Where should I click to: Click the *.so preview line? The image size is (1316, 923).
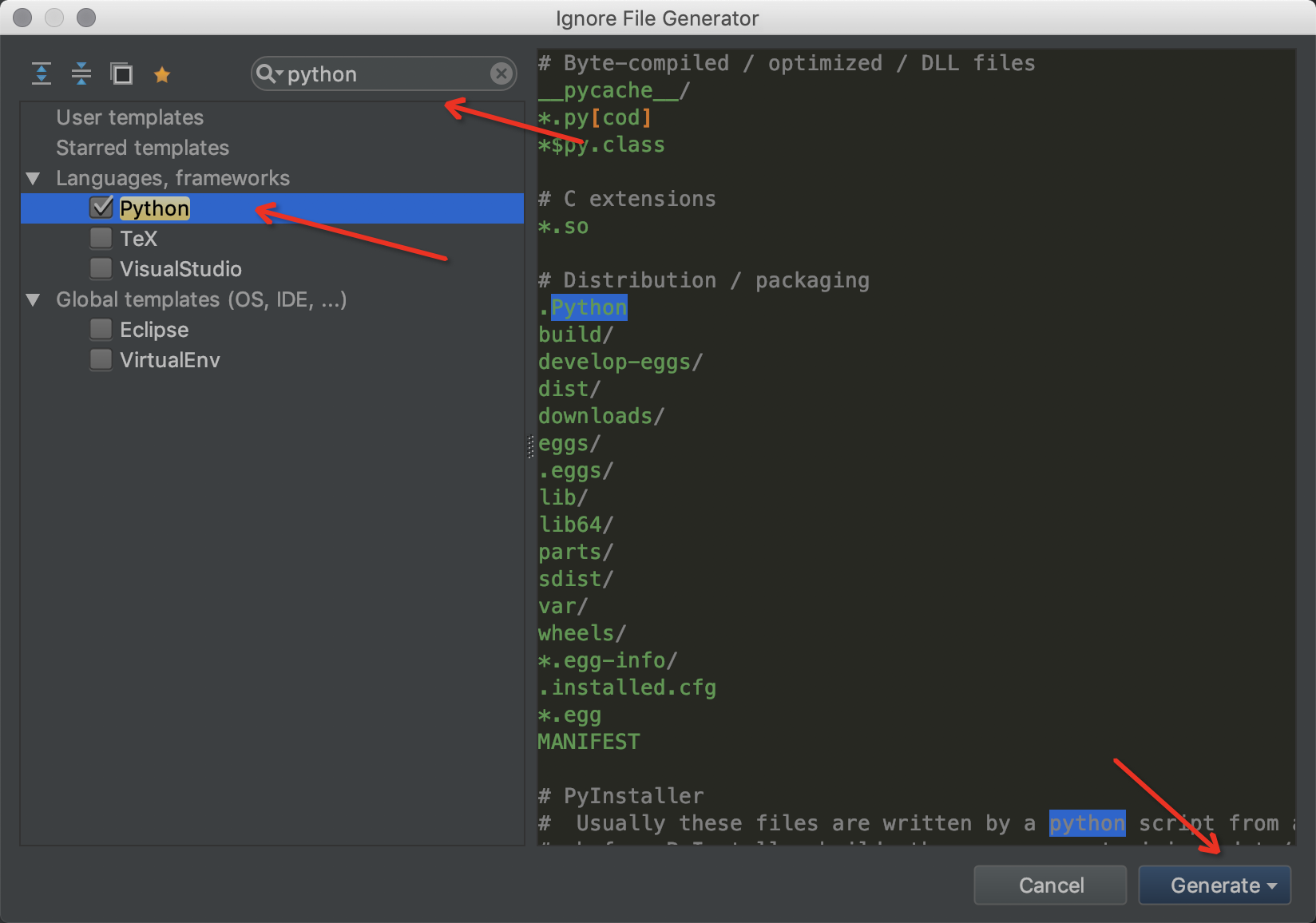click(563, 226)
